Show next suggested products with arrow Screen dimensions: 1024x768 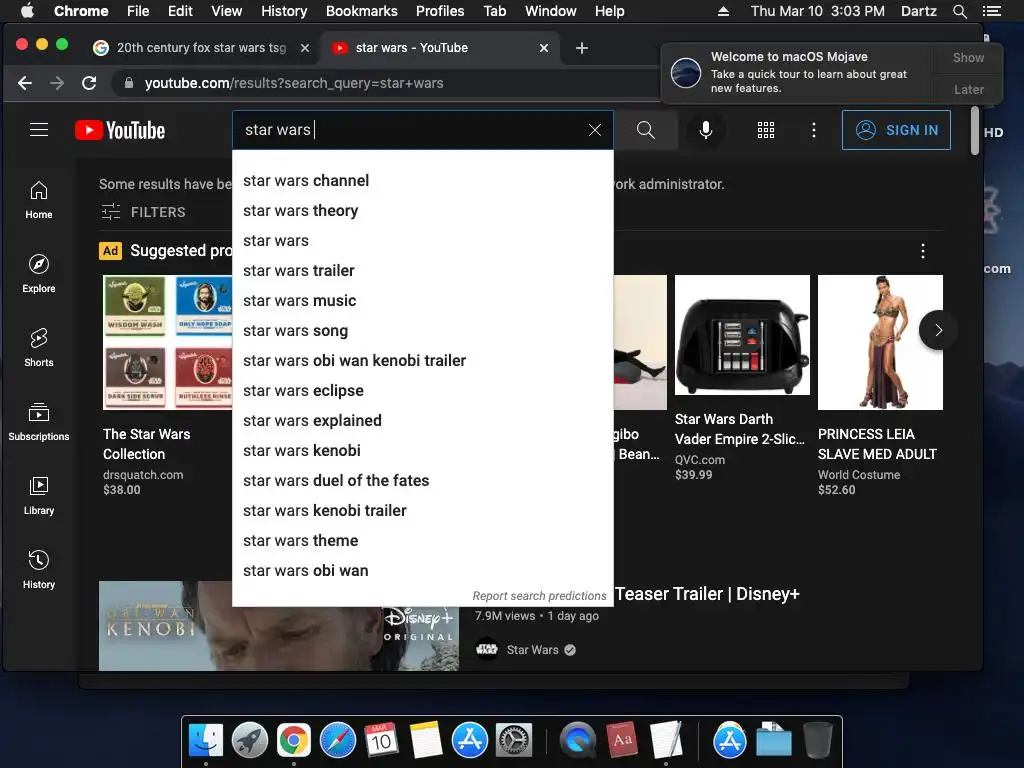pyautogui.click(x=938, y=330)
